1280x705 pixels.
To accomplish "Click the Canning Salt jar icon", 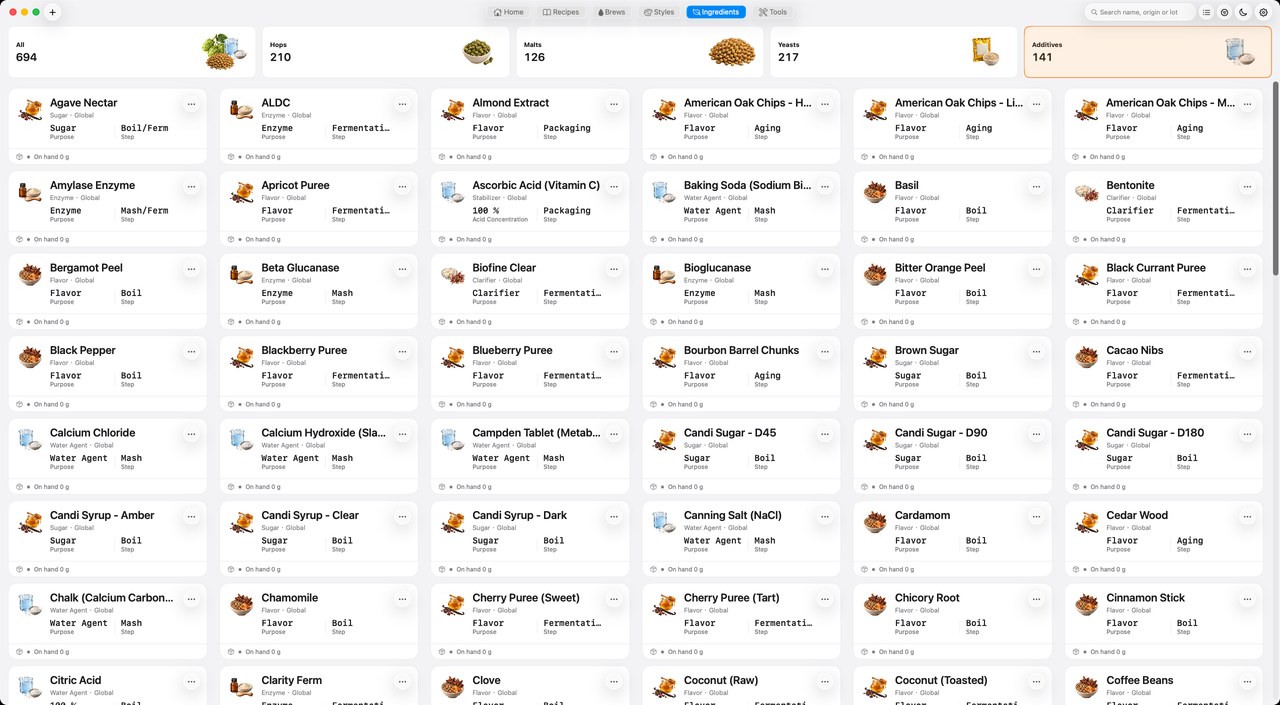I will tap(664, 522).
